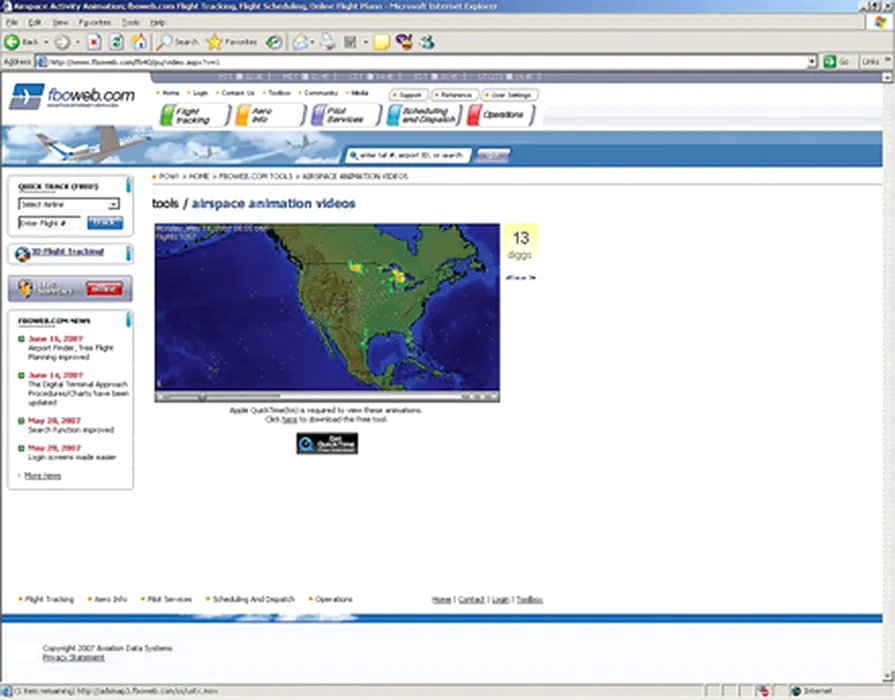Stop page loading with the red X icon
Image resolution: width=895 pixels, height=700 pixels.
(x=94, y=42)
